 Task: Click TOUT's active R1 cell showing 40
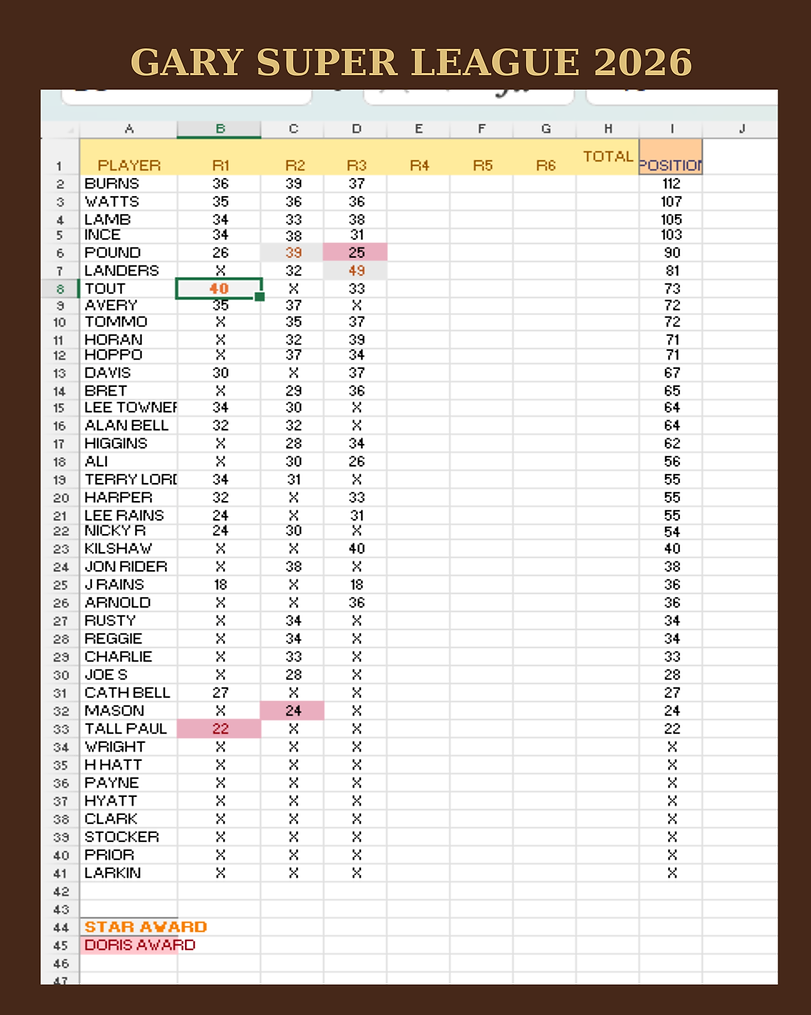pos(219,289)
